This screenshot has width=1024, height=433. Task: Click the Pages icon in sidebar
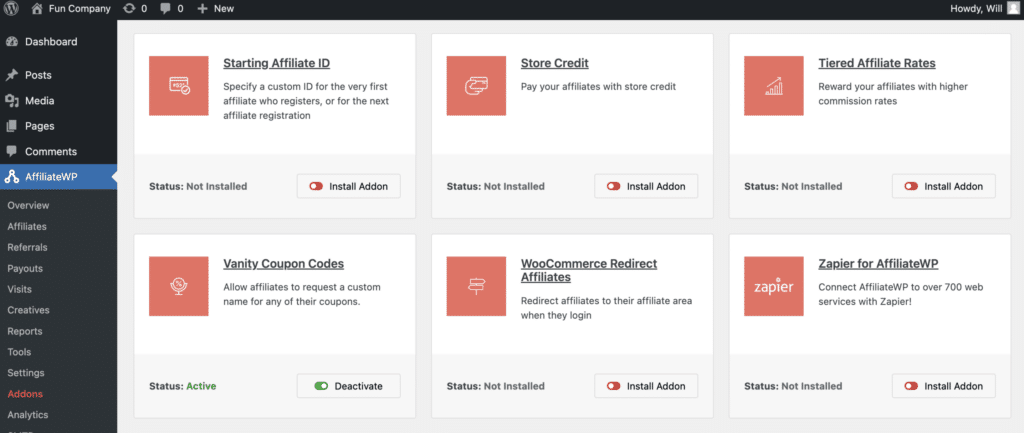[x=12, y=126]
